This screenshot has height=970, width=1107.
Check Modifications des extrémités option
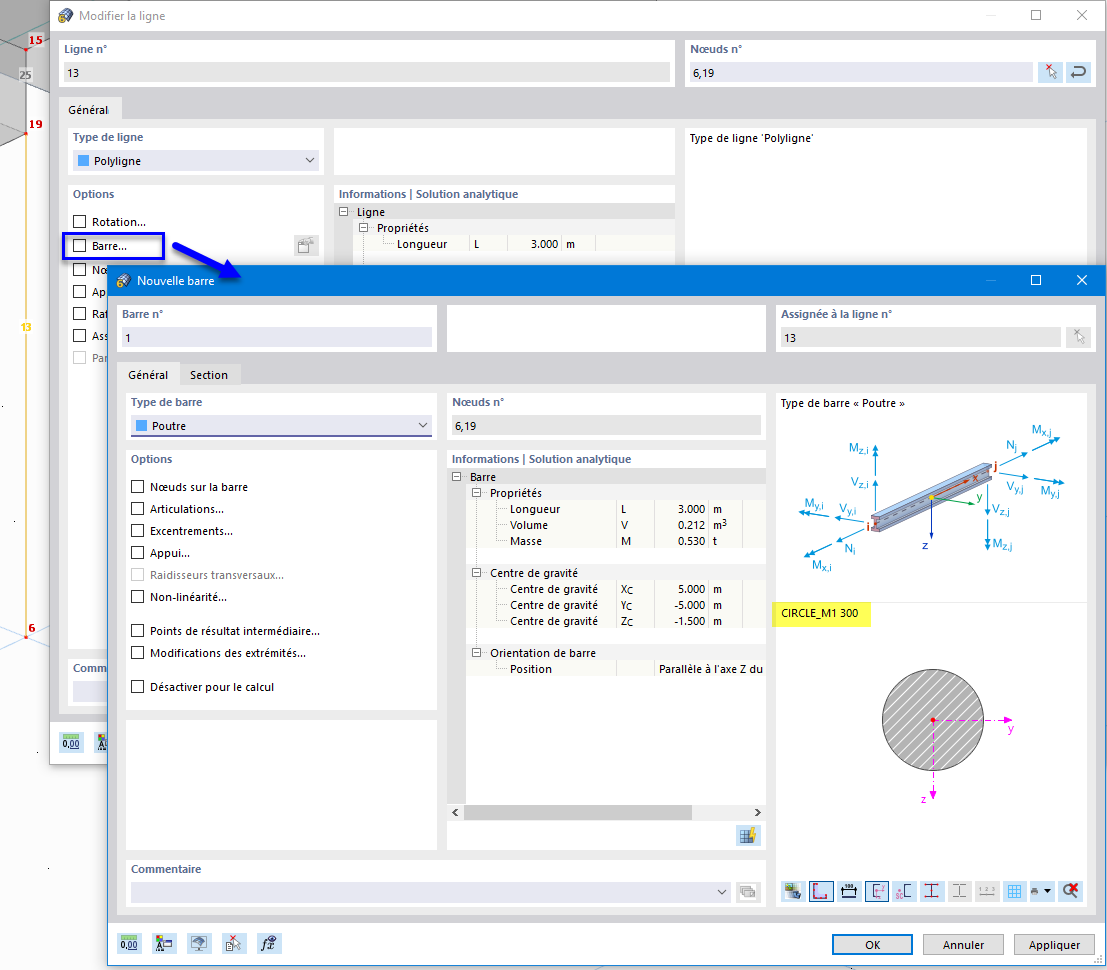pos(138,653)
